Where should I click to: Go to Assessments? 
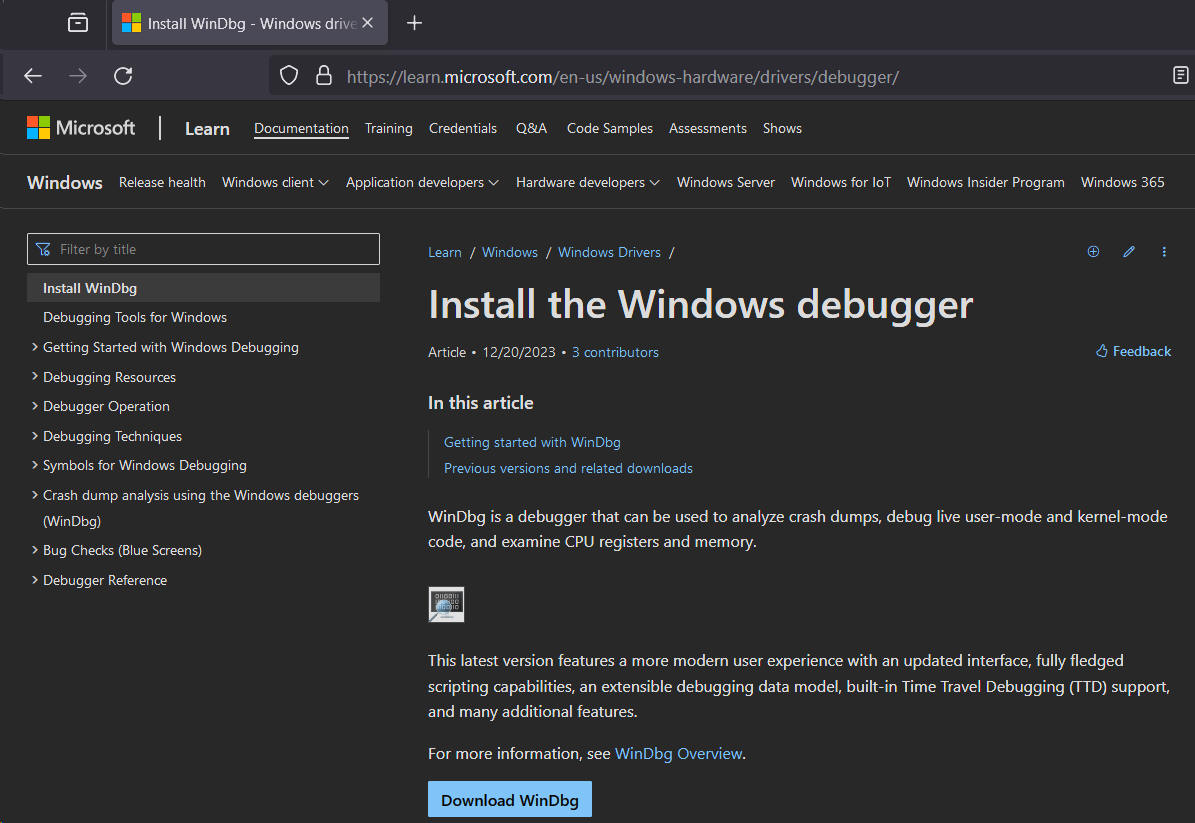point(708,128)
